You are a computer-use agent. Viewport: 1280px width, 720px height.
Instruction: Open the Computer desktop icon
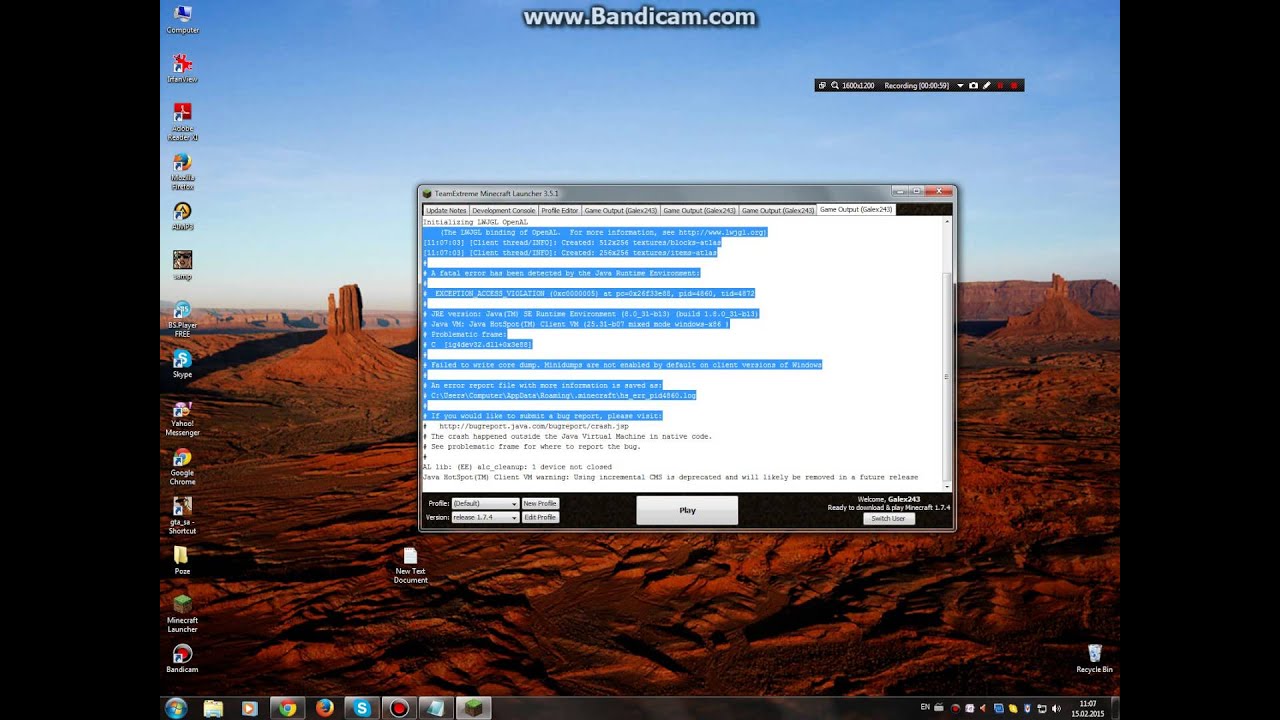click(182, 19)
